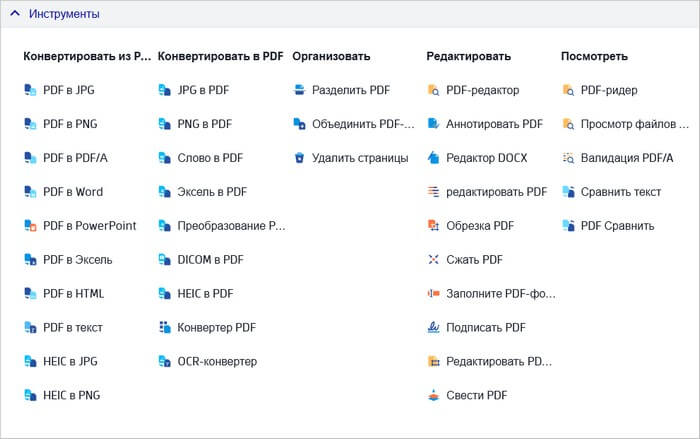Click the Аннотировать PDF icon
The image size is (700, 439).
pos(433,124)
